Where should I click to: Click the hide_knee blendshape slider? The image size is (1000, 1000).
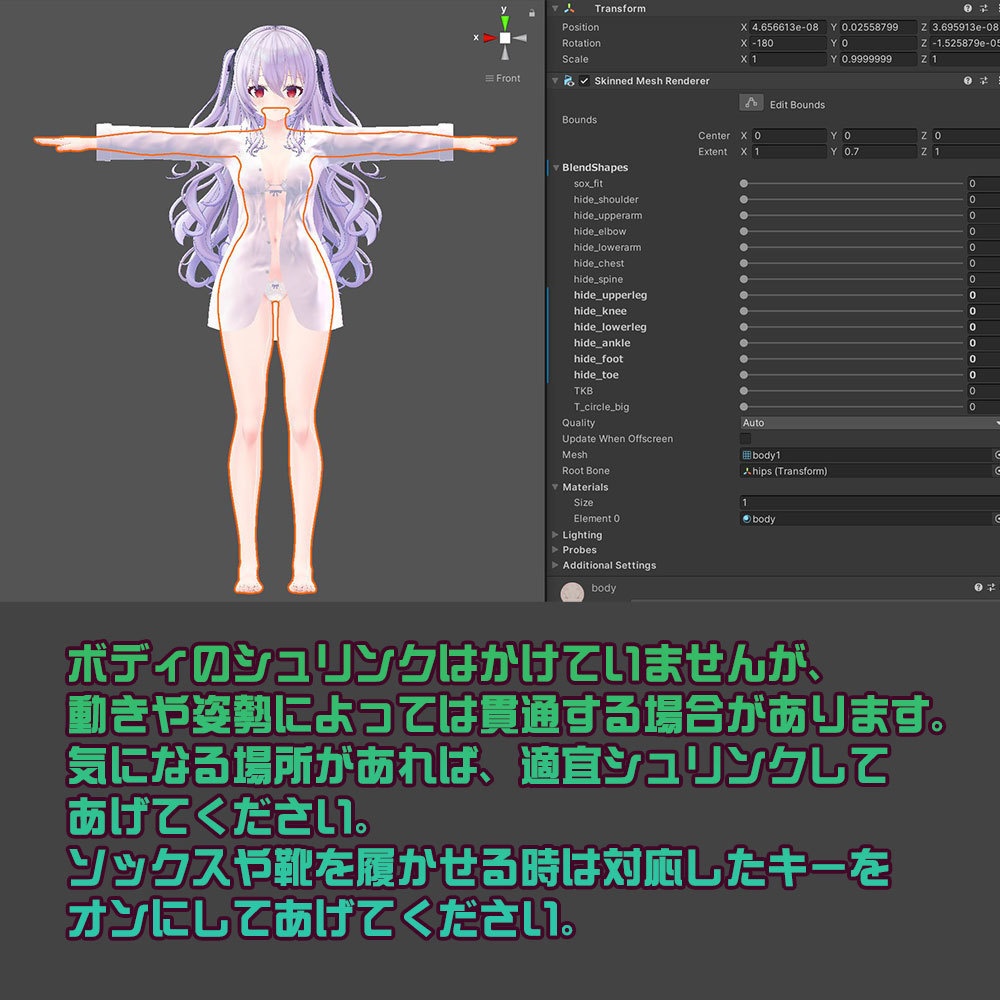tap(851, 311)
